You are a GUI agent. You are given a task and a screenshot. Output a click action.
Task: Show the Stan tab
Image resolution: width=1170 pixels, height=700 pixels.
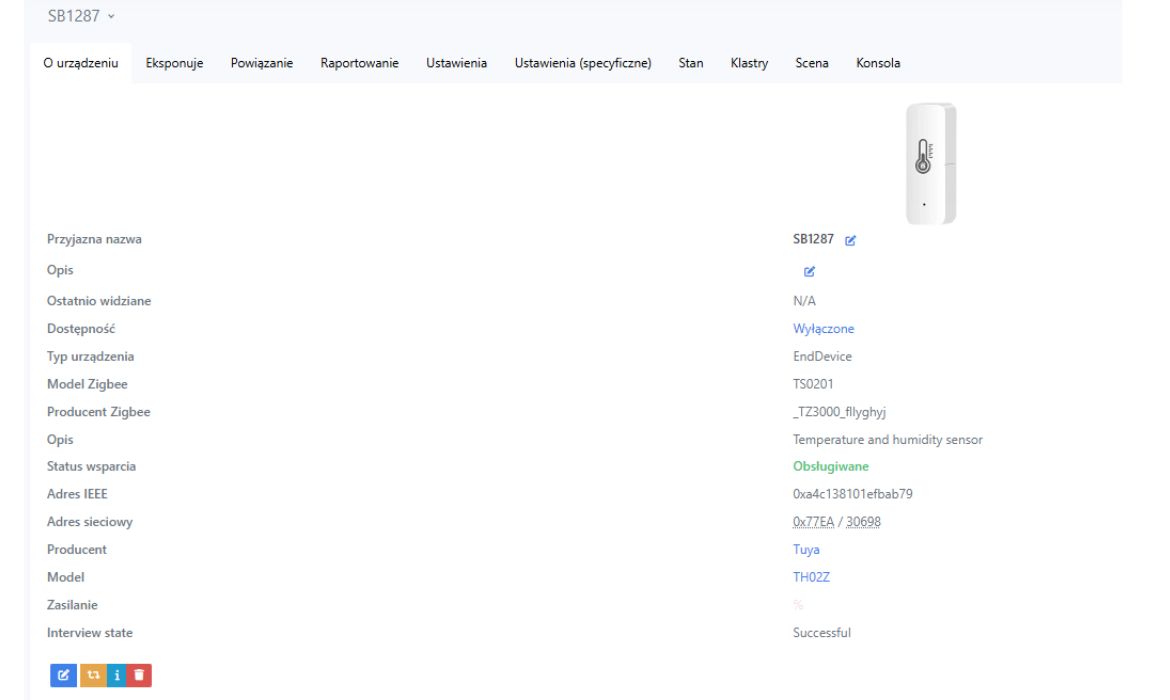click(690, 63)
